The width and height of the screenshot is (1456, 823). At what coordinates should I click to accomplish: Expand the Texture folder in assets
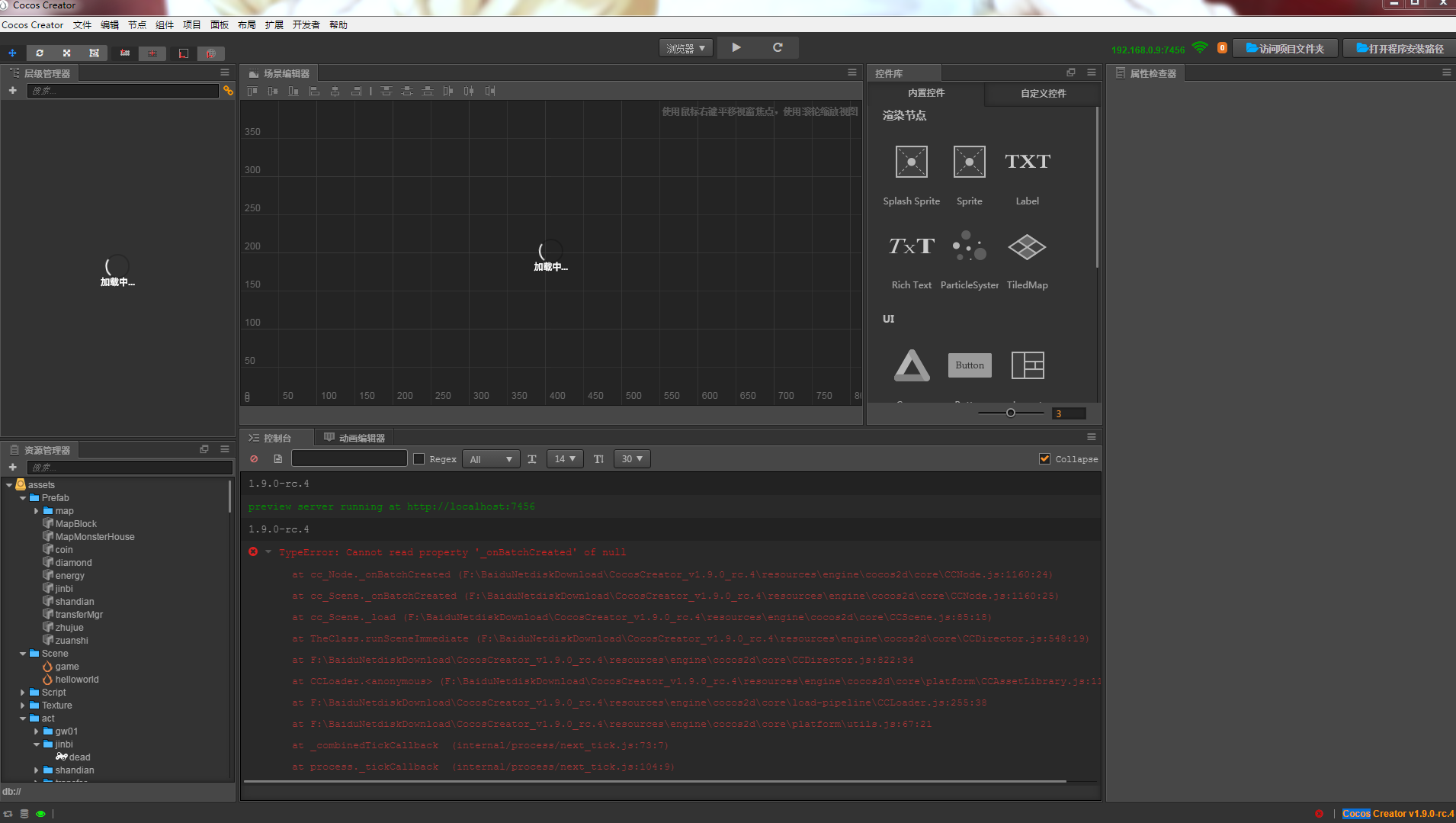tap(23, 706)
